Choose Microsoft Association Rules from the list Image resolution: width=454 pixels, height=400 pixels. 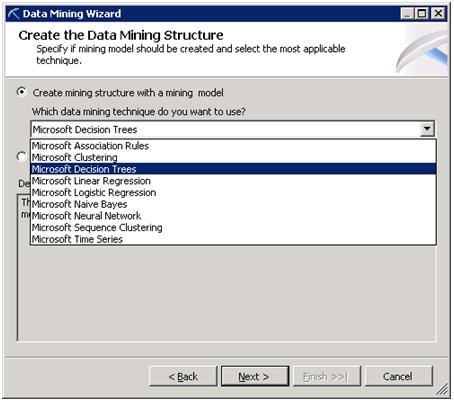pos(233,146)
